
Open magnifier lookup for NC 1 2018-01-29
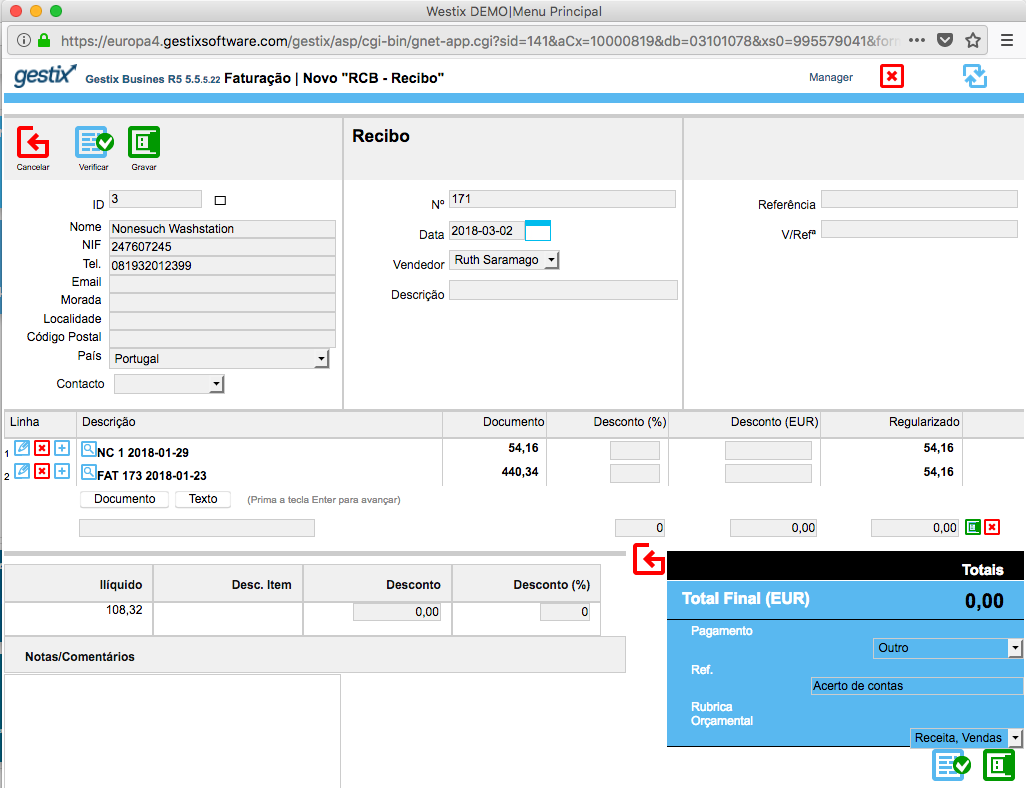pyautogui.click(x=88, y=448)
